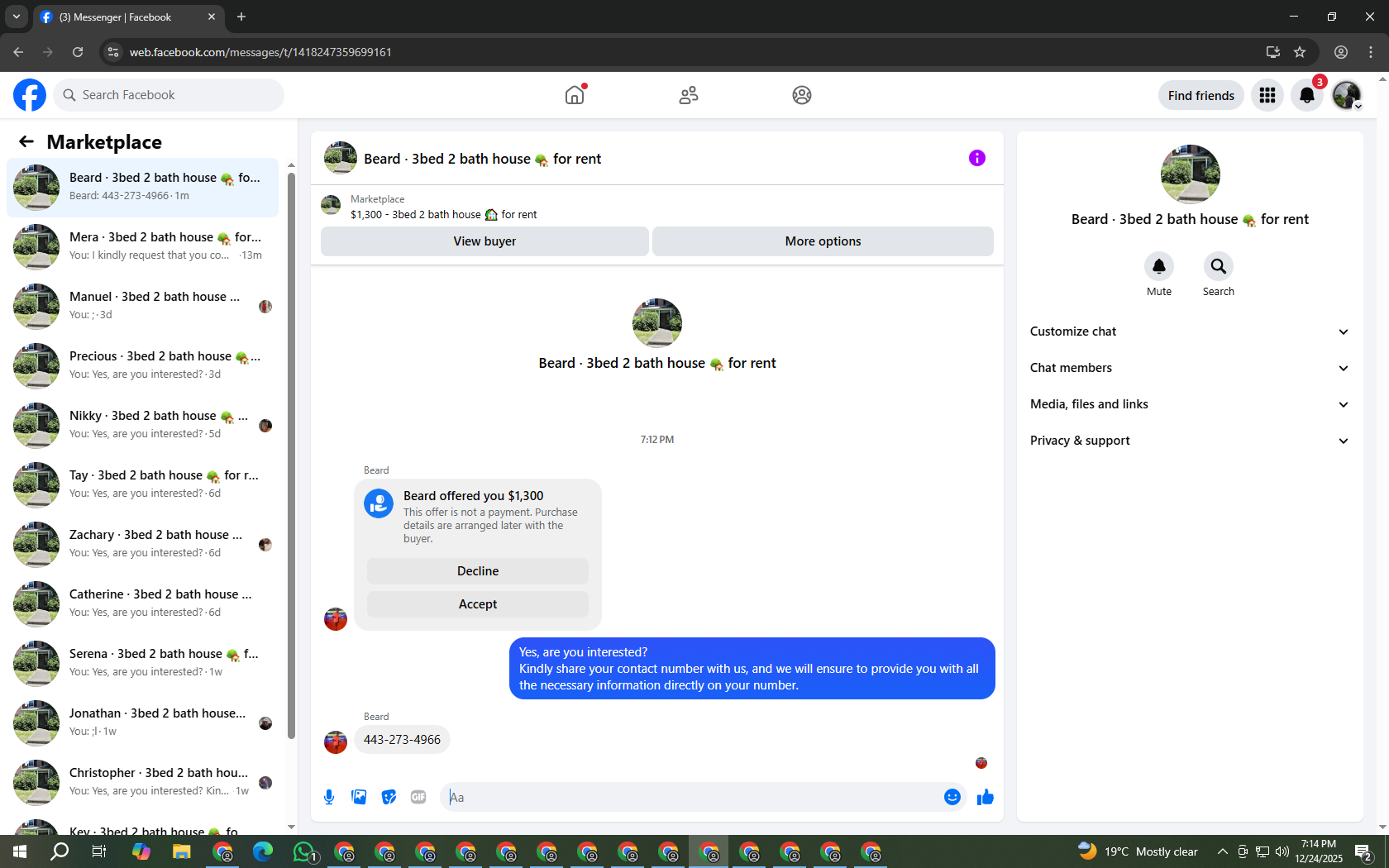1389x868 pixels.
Task: Send a thumbs up like
Action: point(986,797)
